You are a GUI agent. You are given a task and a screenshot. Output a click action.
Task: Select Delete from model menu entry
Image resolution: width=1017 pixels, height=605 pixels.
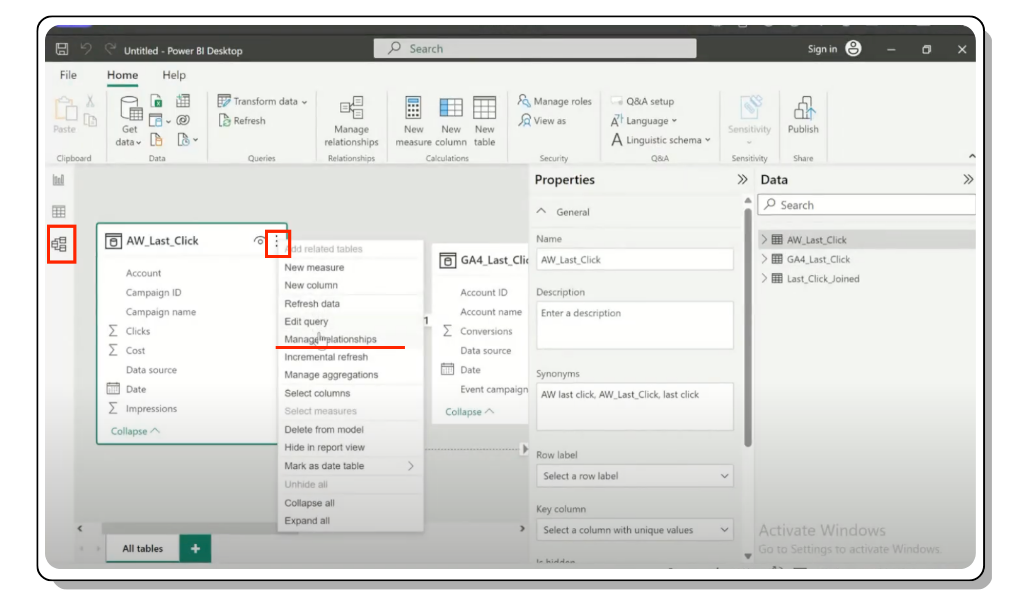point(323,429)
